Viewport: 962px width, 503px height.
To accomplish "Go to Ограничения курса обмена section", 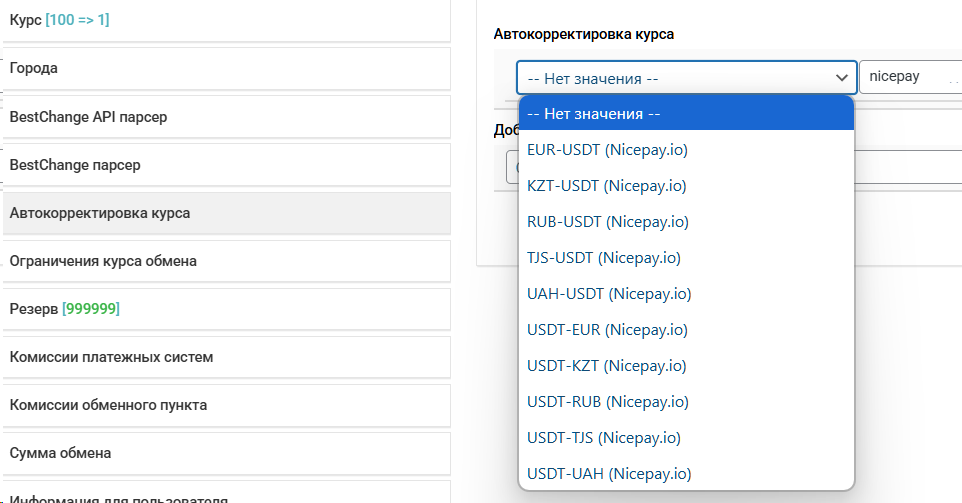I will (226, 261).
